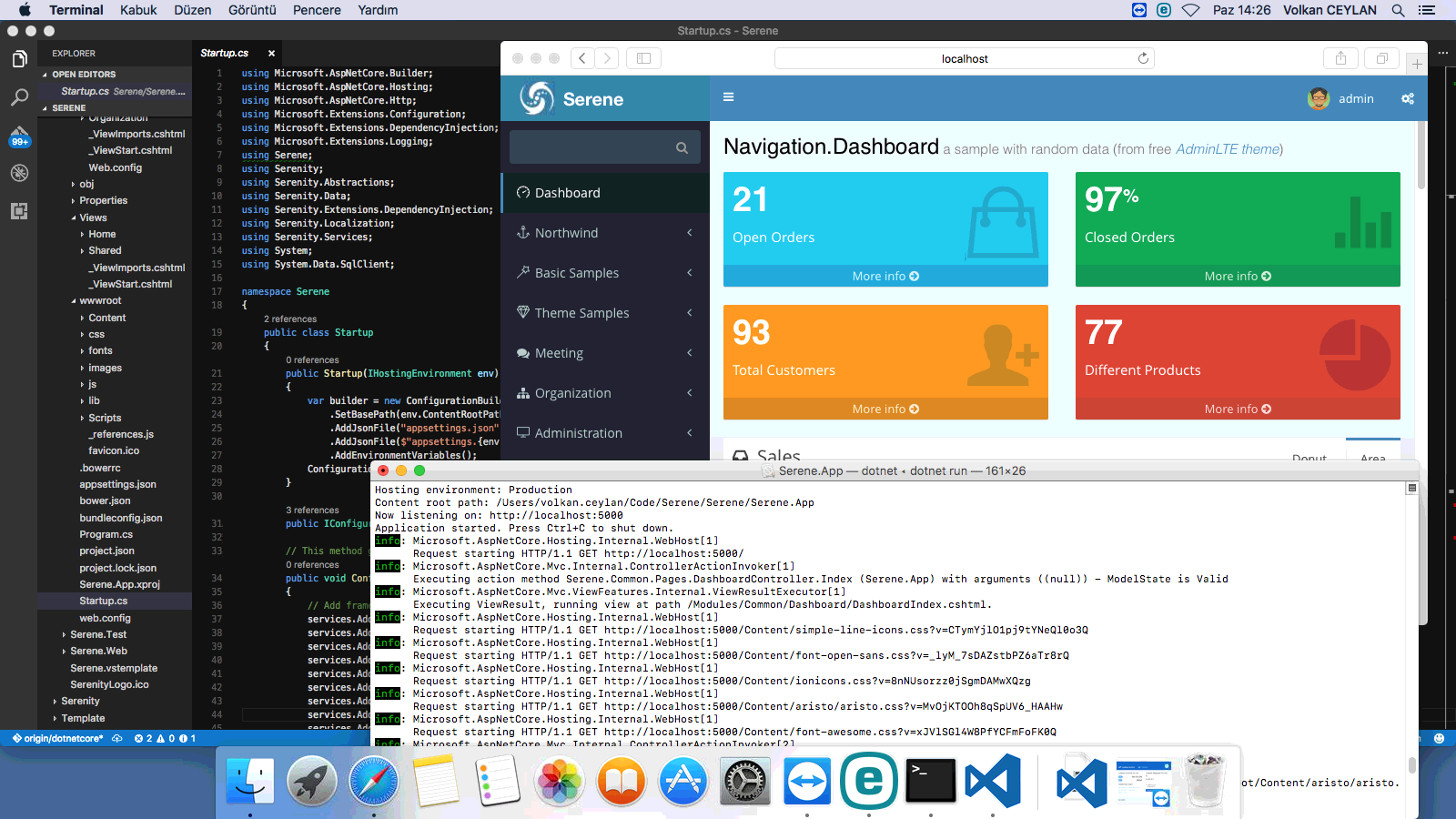Open Source Control icon with 99+ badge
Image resolution: width=1456 pixels, height=819 pixels.
tap(19, 136)
